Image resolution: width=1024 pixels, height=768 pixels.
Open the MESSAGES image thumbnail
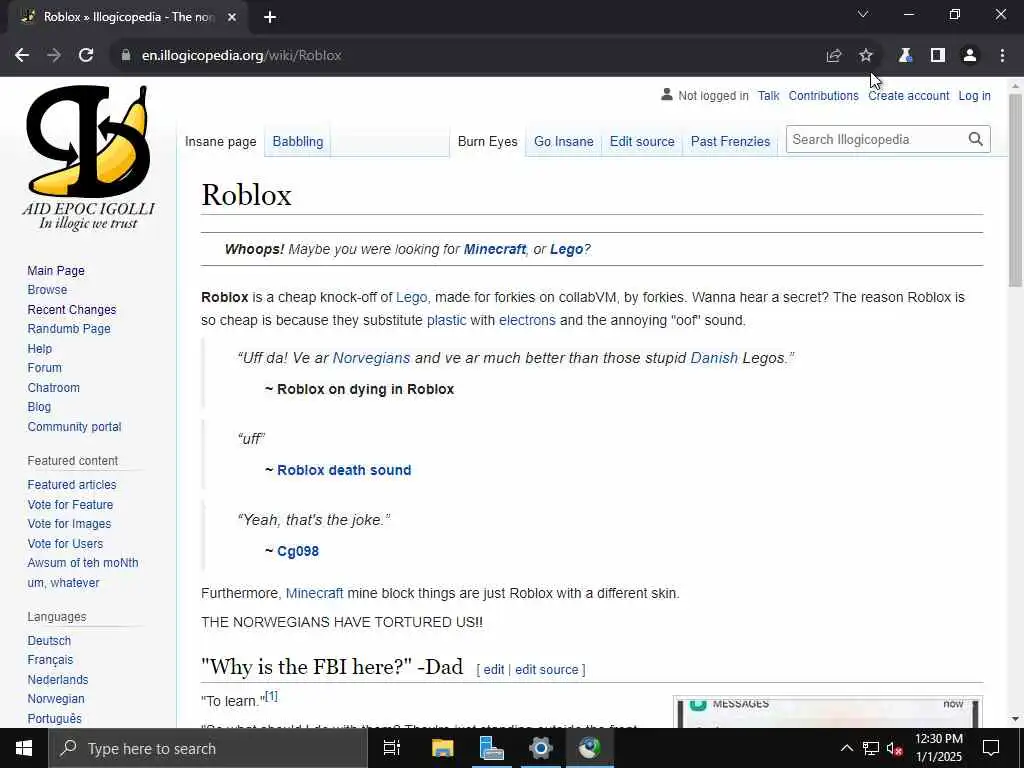point(827,712)
